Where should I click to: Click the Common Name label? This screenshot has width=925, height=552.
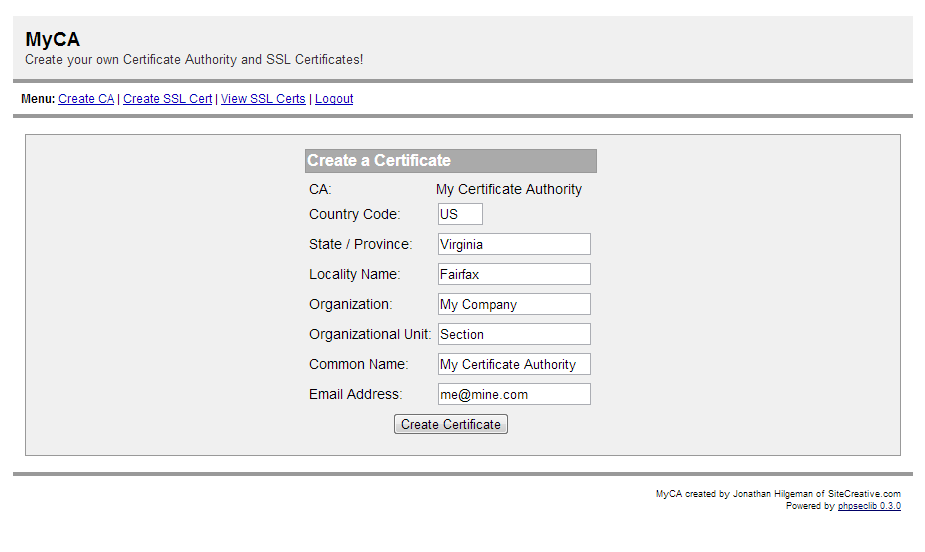coord(358,364)
